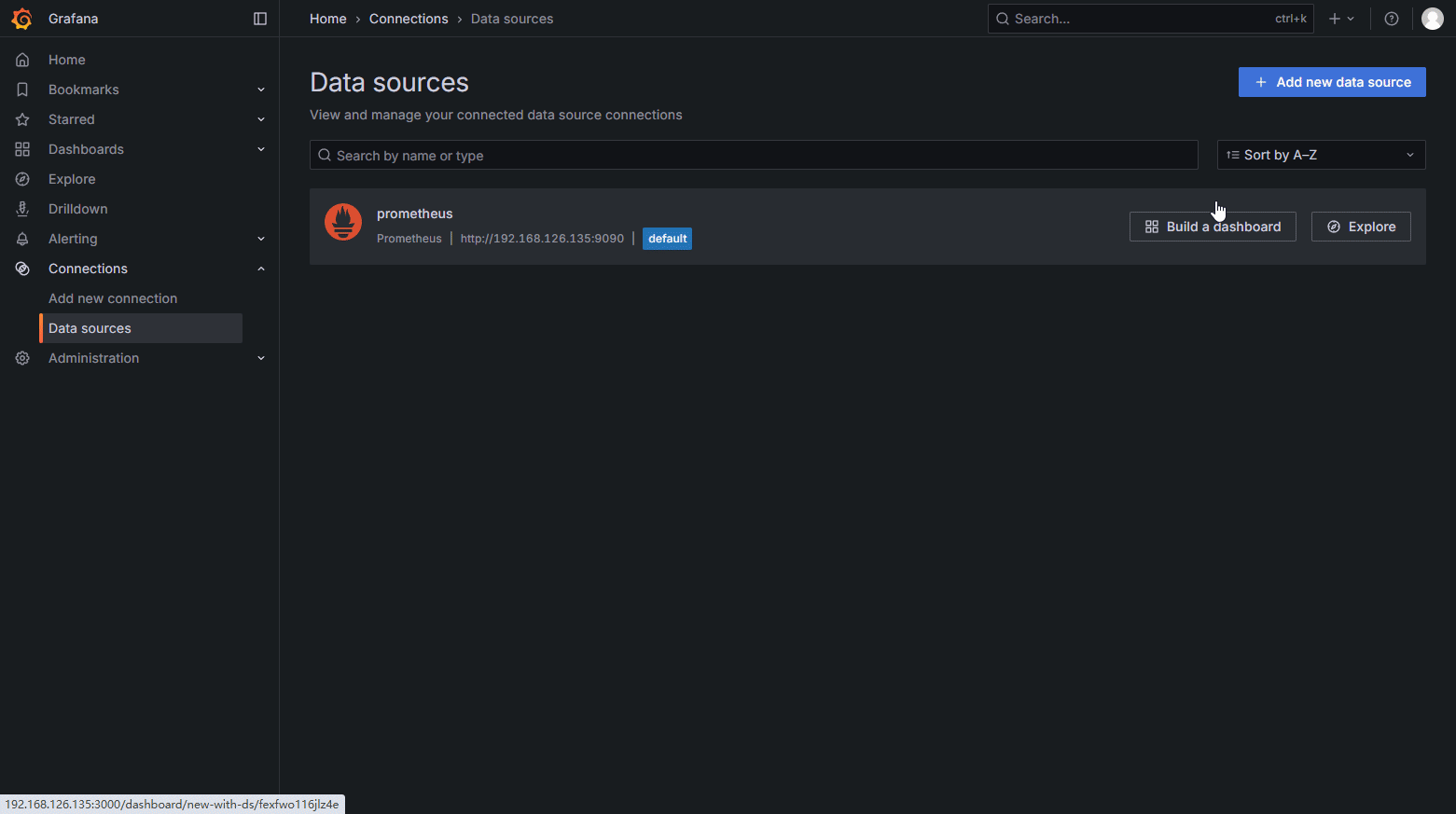Open the plus new-item dropdown in header
The width and height of the screenshot is (1456, 814).
[1340, 19]
